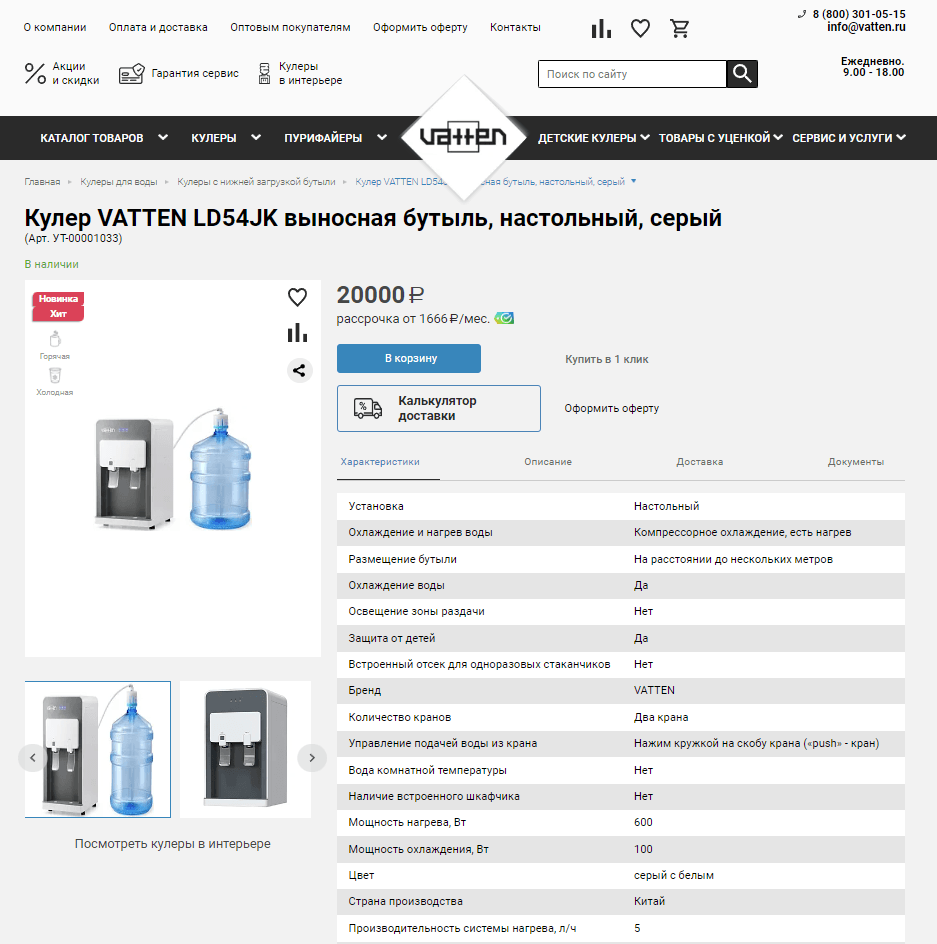Open Оптовым покупателям in top menu
937x944 pixels.
pyautogui.click(x=290, y=27)
